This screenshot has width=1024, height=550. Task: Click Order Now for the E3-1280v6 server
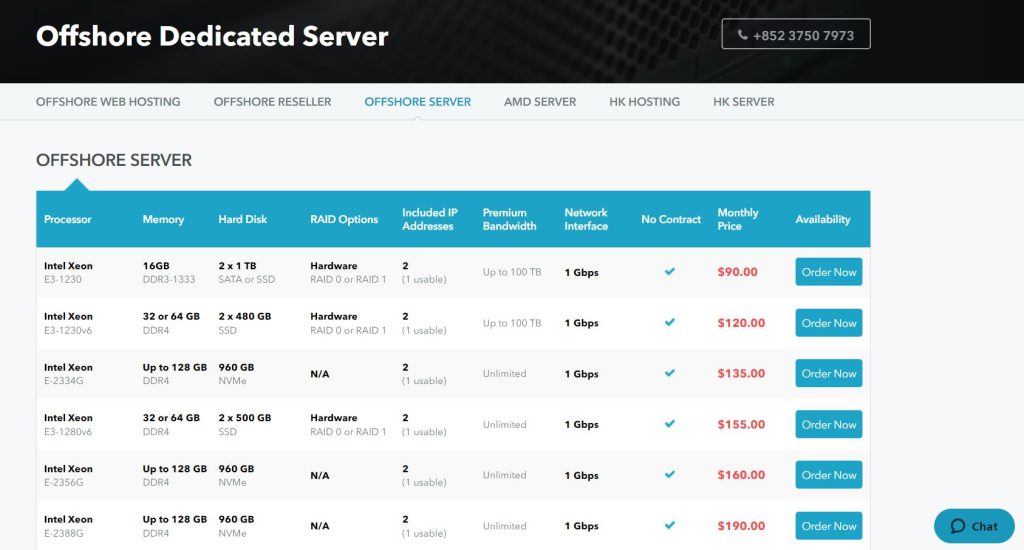828,425
